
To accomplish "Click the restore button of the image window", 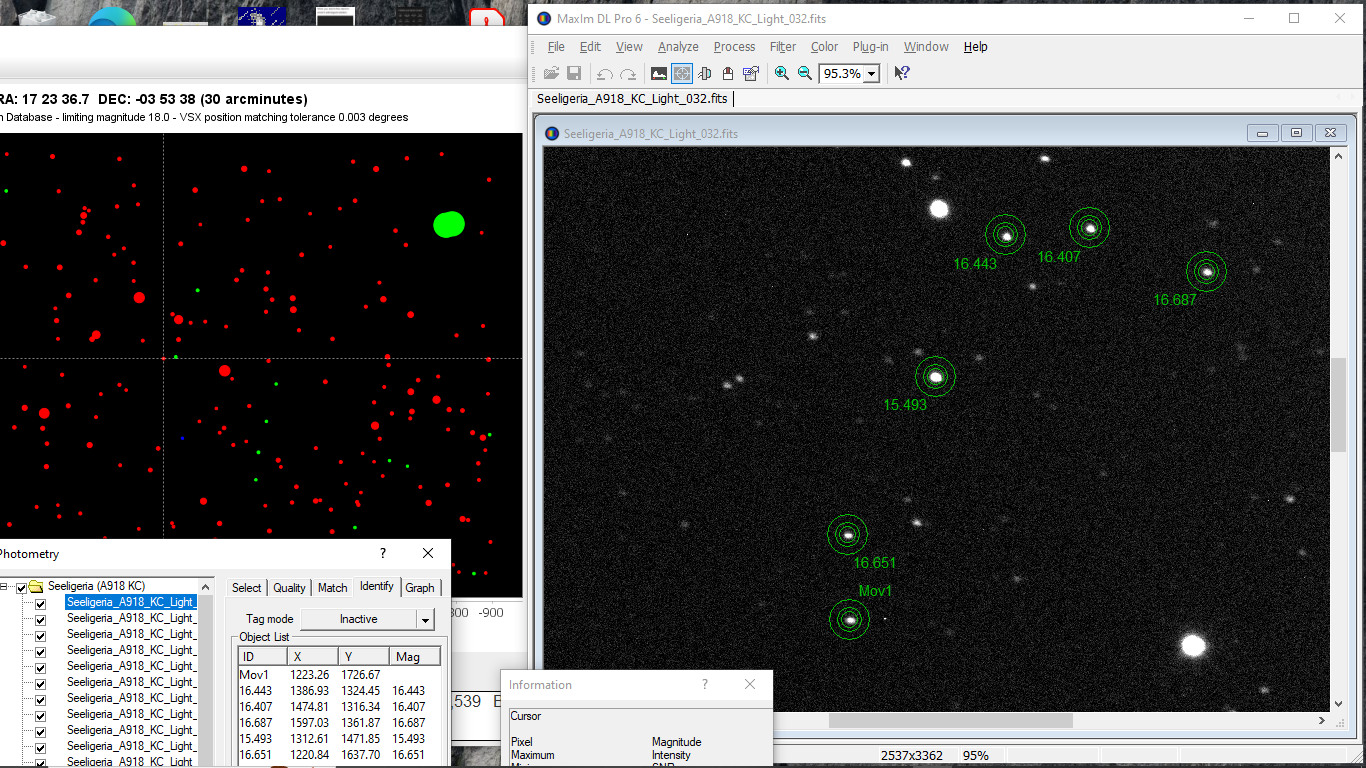I will coord(1296,133).
